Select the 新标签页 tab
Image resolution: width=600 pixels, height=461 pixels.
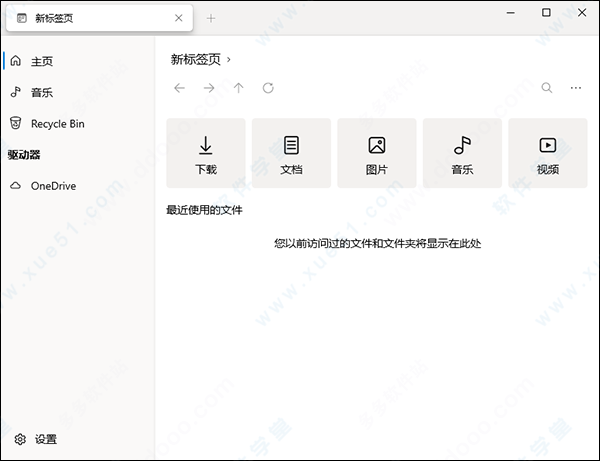tap(99, 18)
